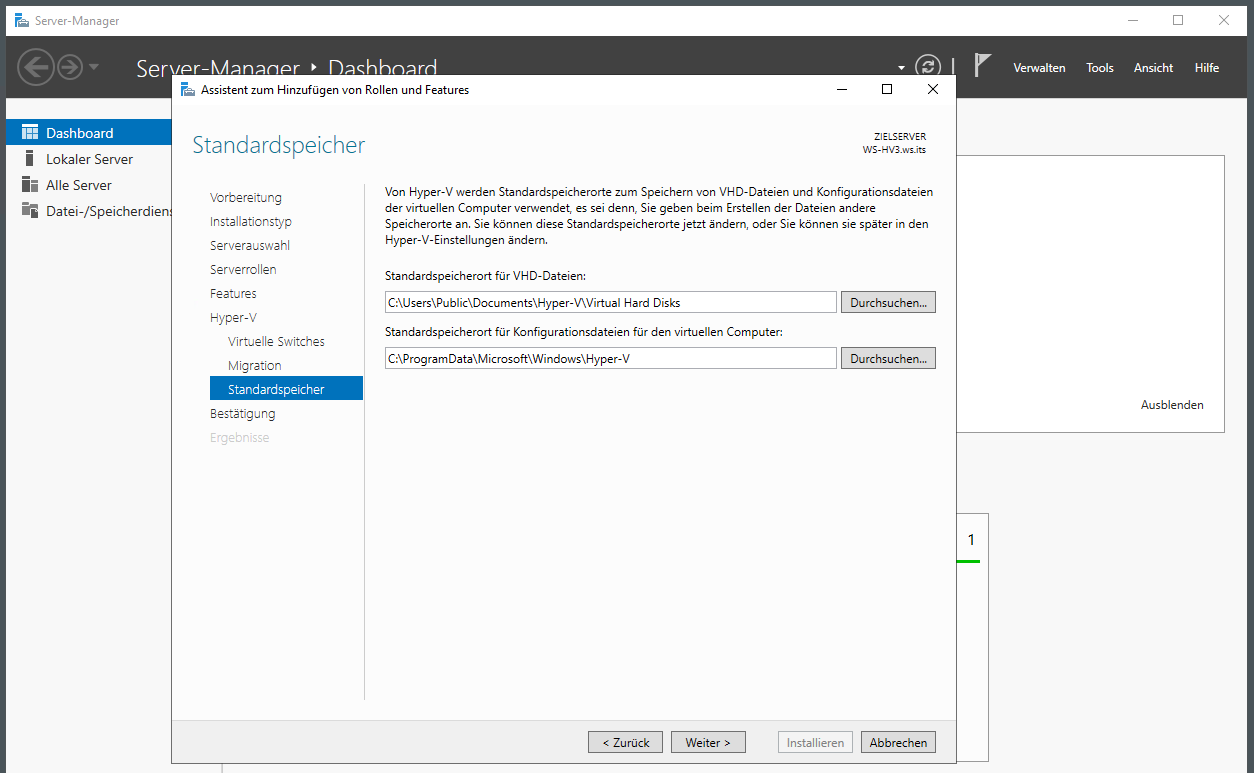Click the Lokaler Server icon

point(29,159)
